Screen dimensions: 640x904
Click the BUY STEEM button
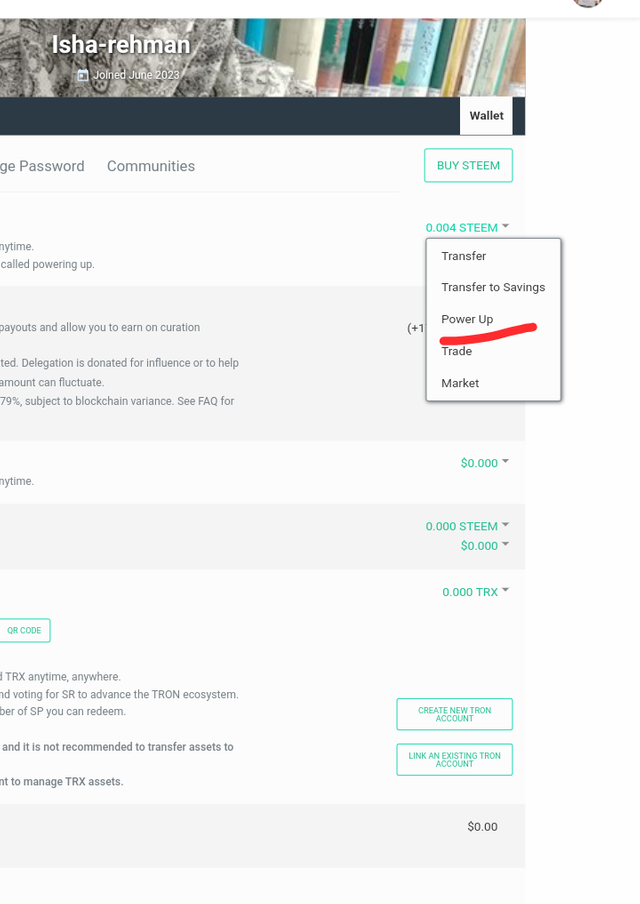tap(468, 166)
